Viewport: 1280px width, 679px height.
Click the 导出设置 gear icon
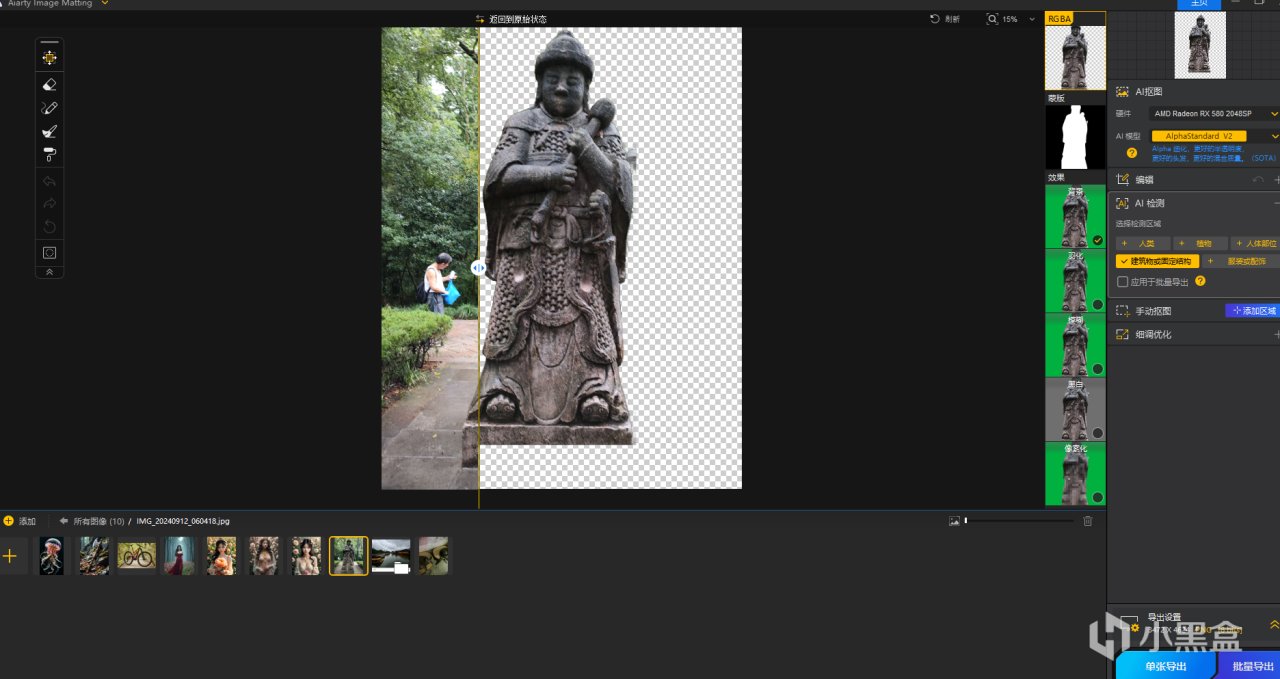coord(1135,628)
